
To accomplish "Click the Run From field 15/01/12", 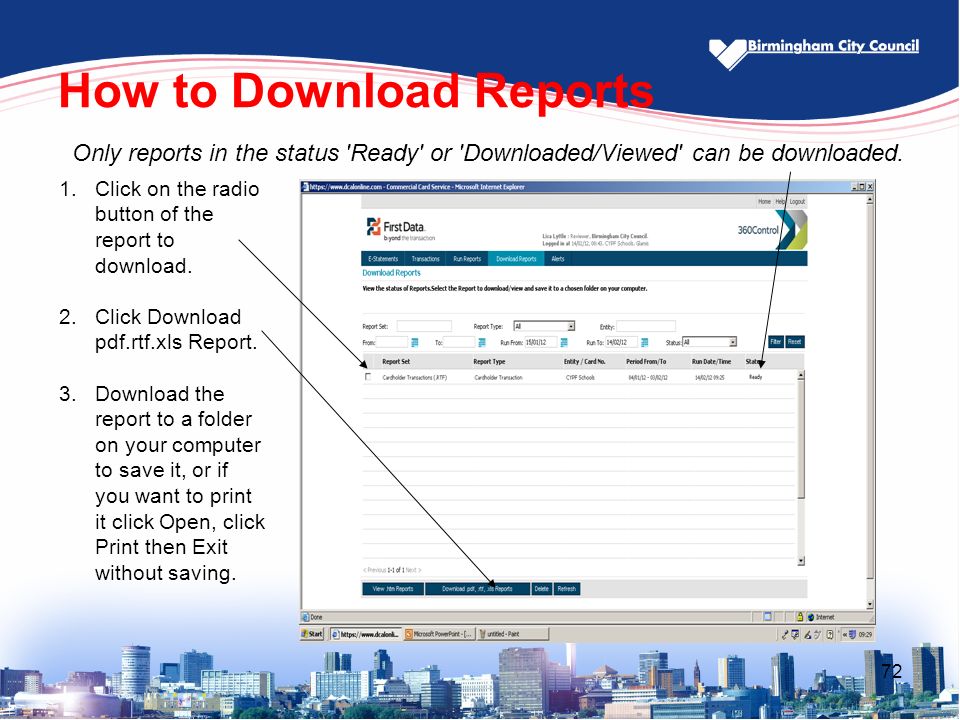I will [x=541, y=342].
